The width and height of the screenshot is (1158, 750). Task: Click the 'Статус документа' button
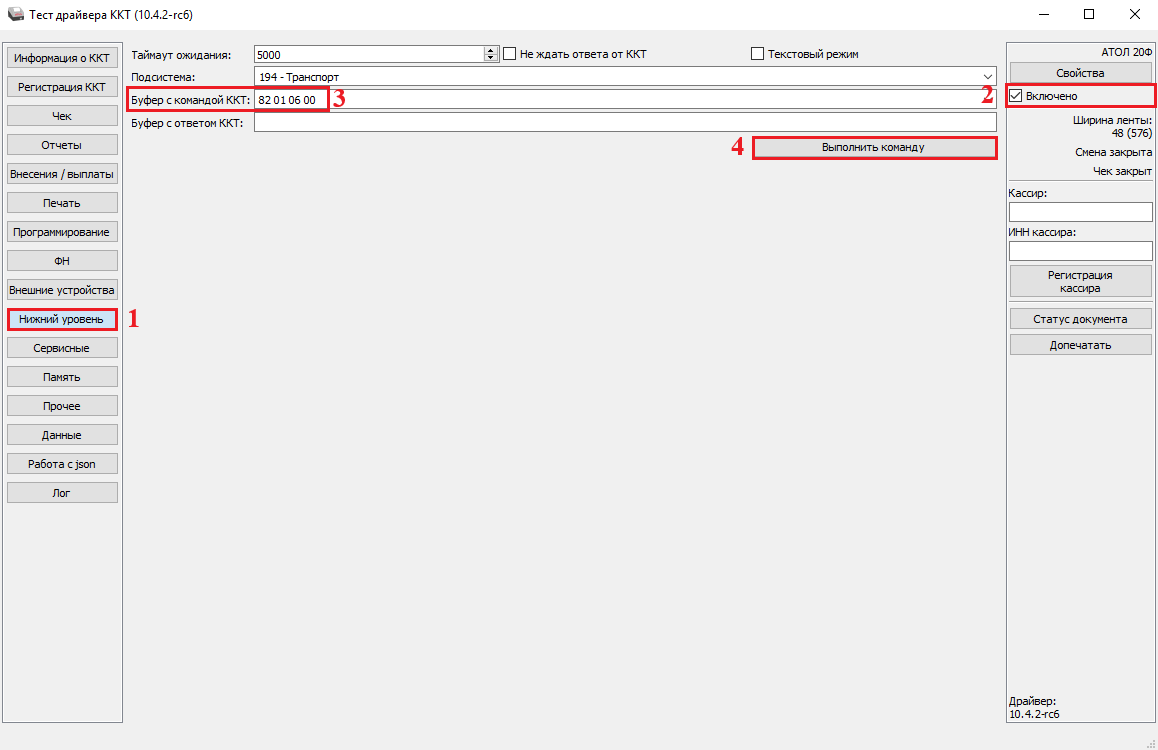[x=1080, y=319]
